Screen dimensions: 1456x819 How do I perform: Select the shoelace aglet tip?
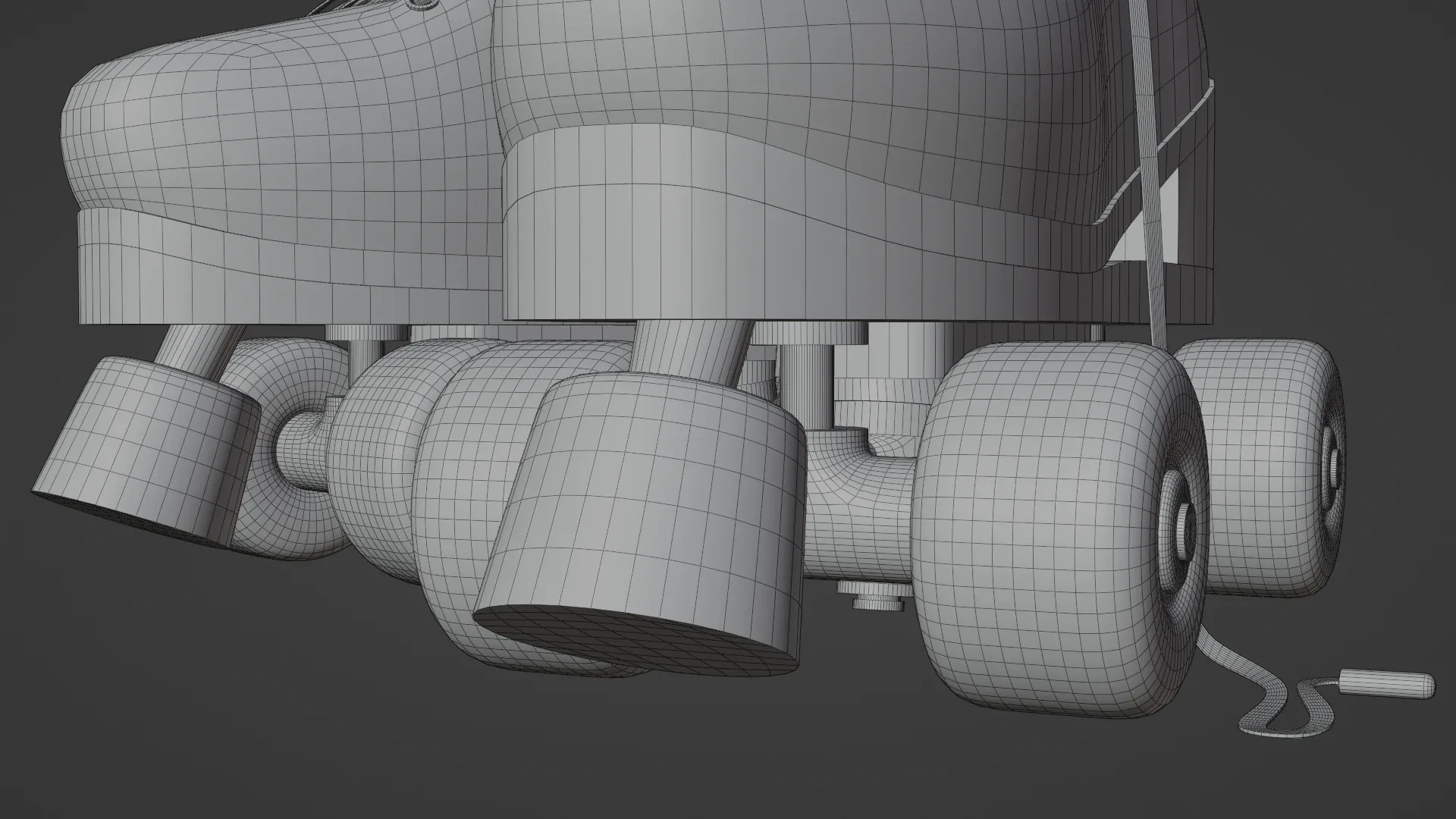pyautogui.click(x=1387, y=682)
